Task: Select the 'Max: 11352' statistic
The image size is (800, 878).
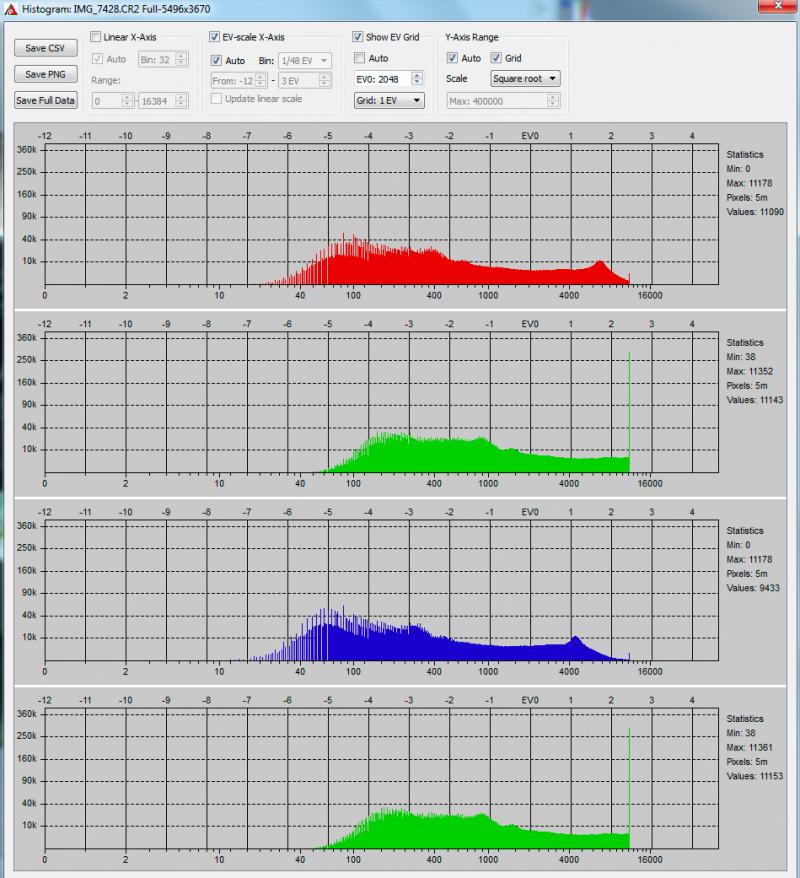Action: (750, 371)
